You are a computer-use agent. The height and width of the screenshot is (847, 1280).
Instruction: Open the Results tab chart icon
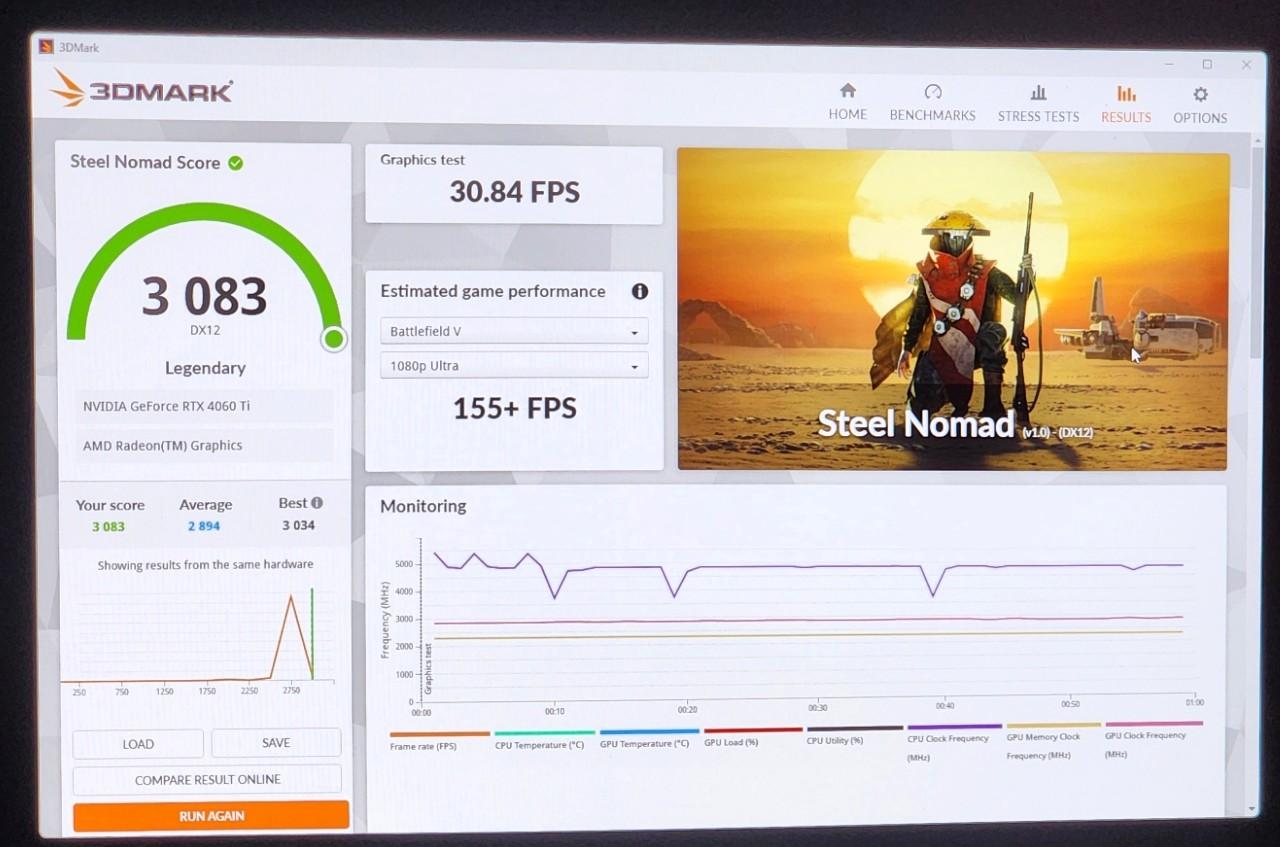(x=1126, y=93)
